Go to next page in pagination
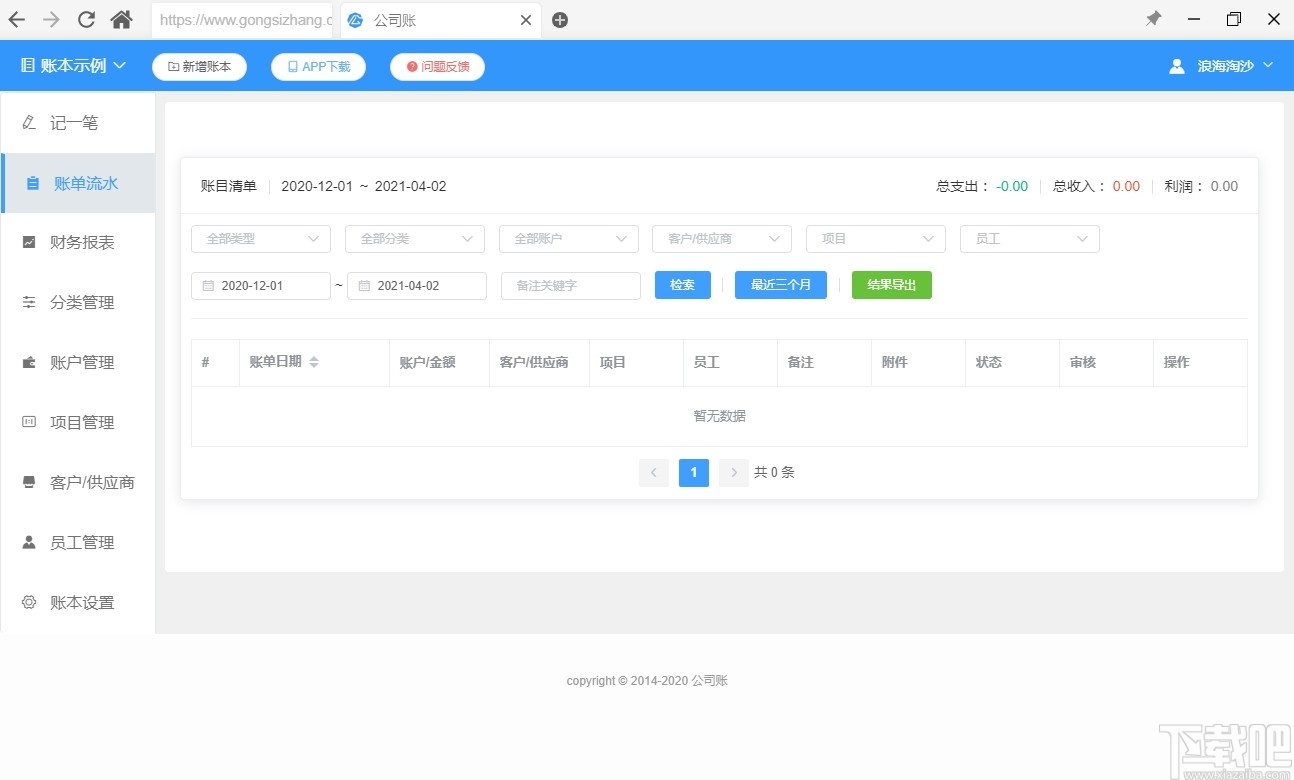The height and width of the screenshot is (780, 1294). tap(734, 473)
